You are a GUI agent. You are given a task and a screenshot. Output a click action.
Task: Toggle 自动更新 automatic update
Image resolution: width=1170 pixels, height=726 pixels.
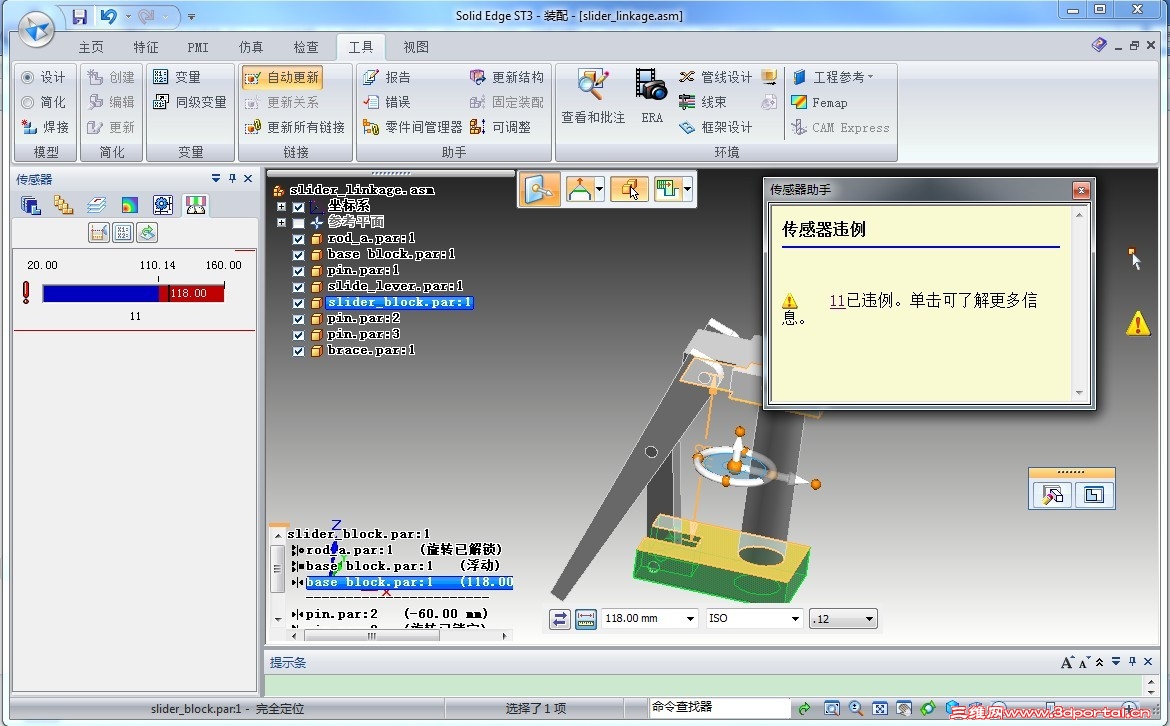[x=282, y=77]
